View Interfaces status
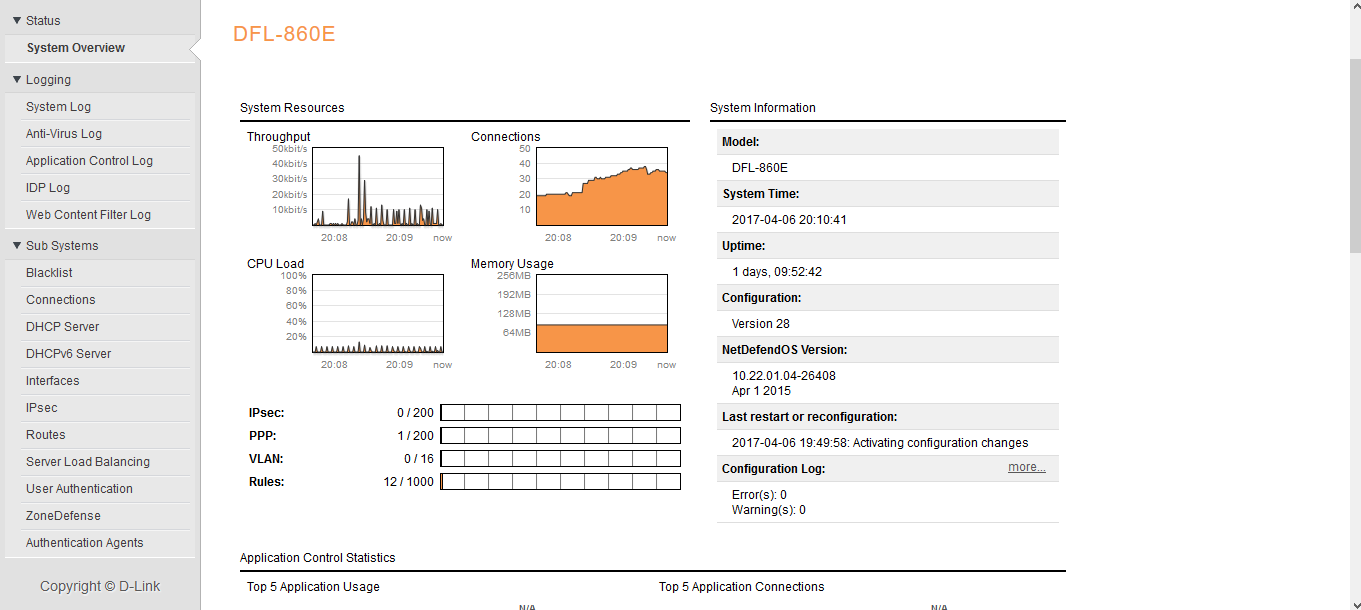 tap(52, 381)
